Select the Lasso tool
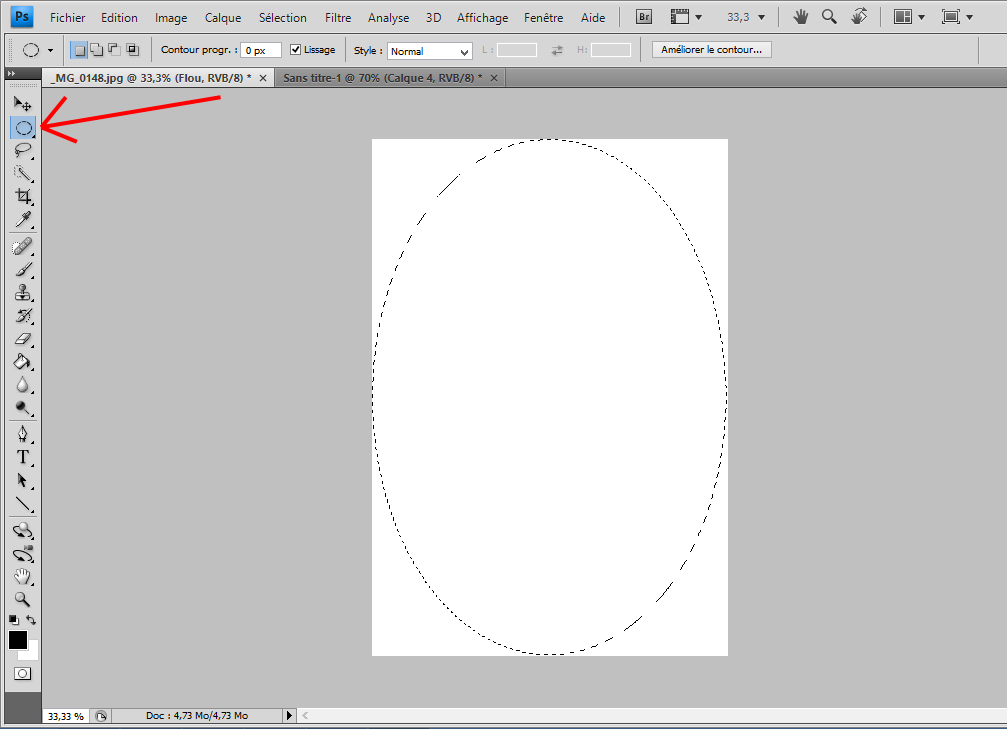The height and width of the screenshot is (729, 1007). [23, 150]
